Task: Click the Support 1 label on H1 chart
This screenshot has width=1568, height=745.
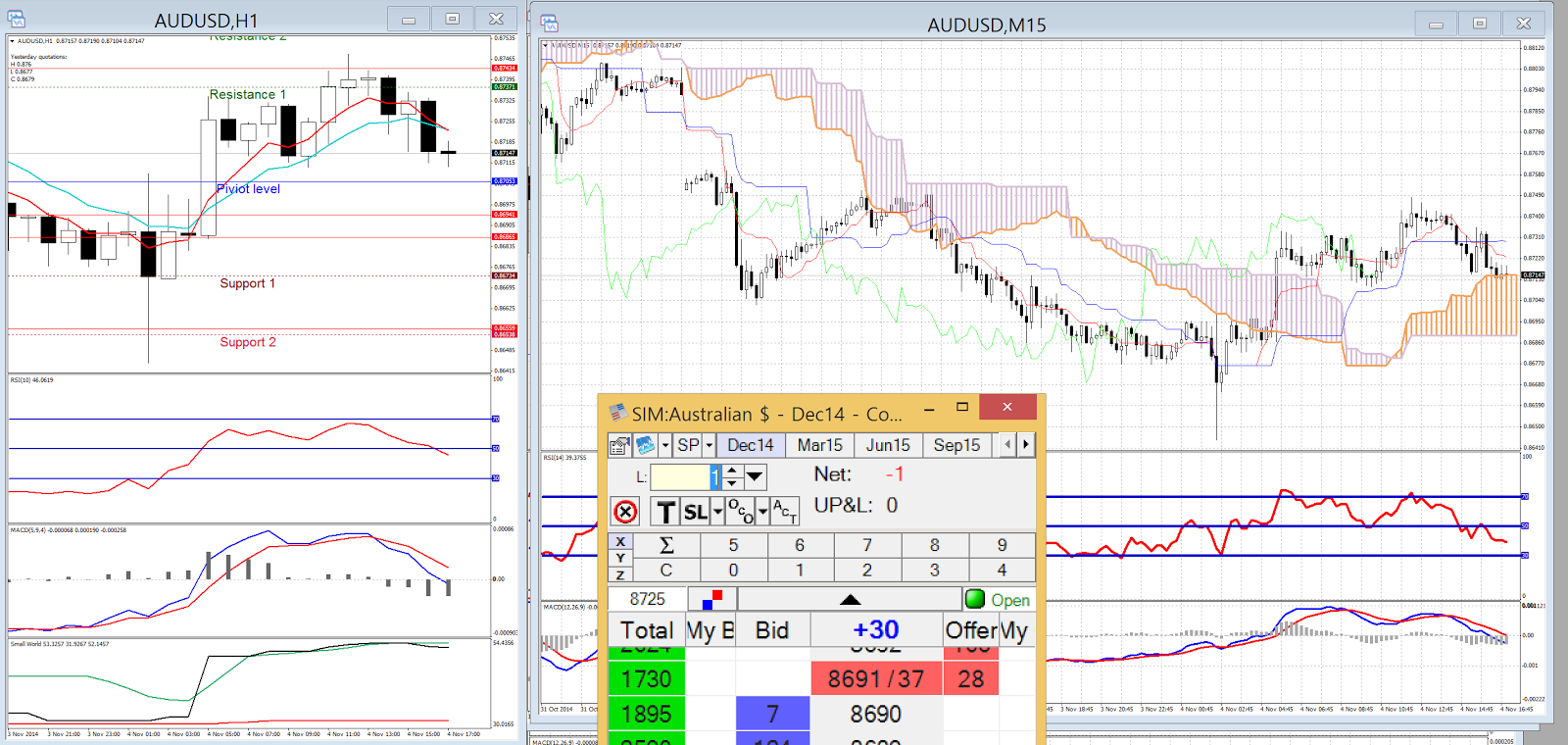Action: (x=248, y=283)
